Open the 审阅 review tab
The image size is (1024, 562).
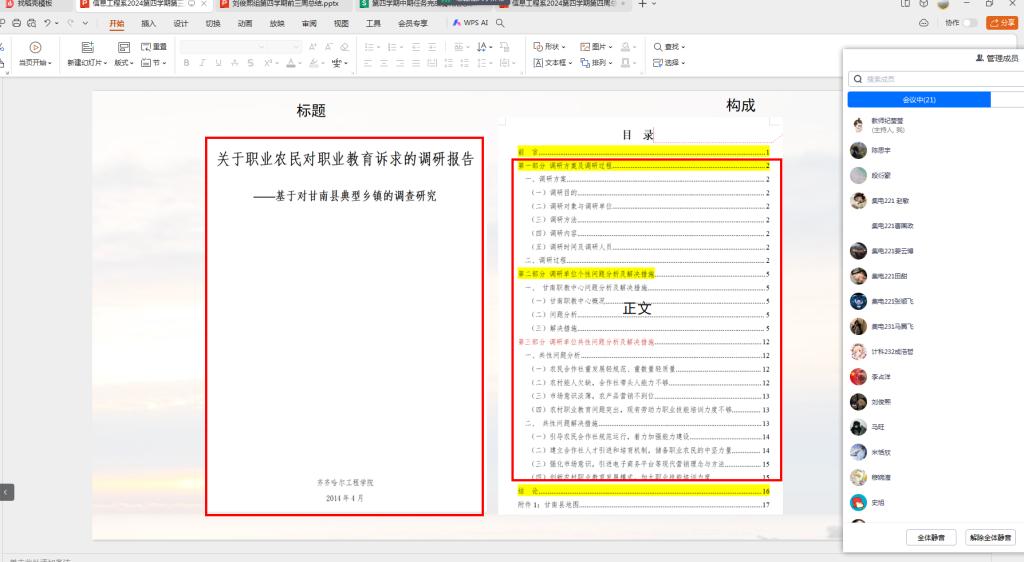click(x=309, y=22)
